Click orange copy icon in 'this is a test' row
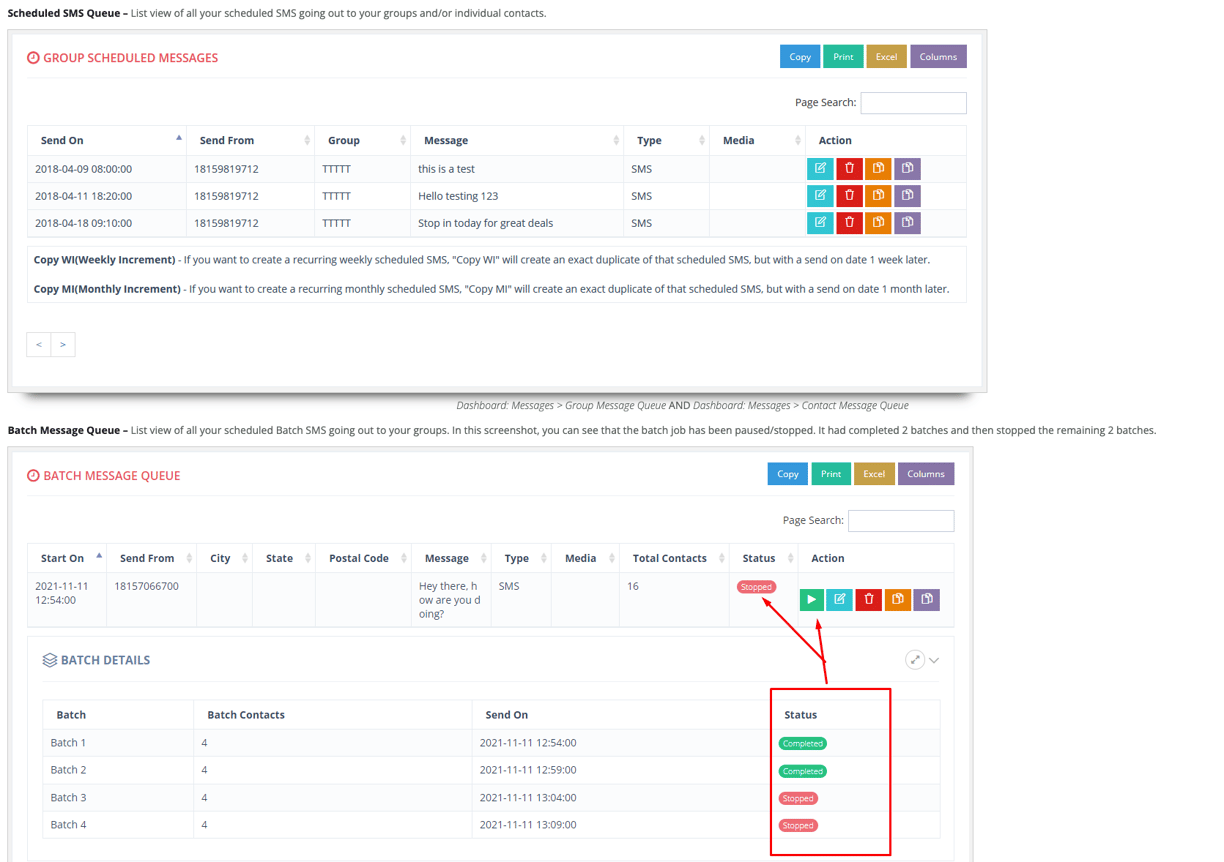This screenshot has width=1224, height=862. coord(878,168)
